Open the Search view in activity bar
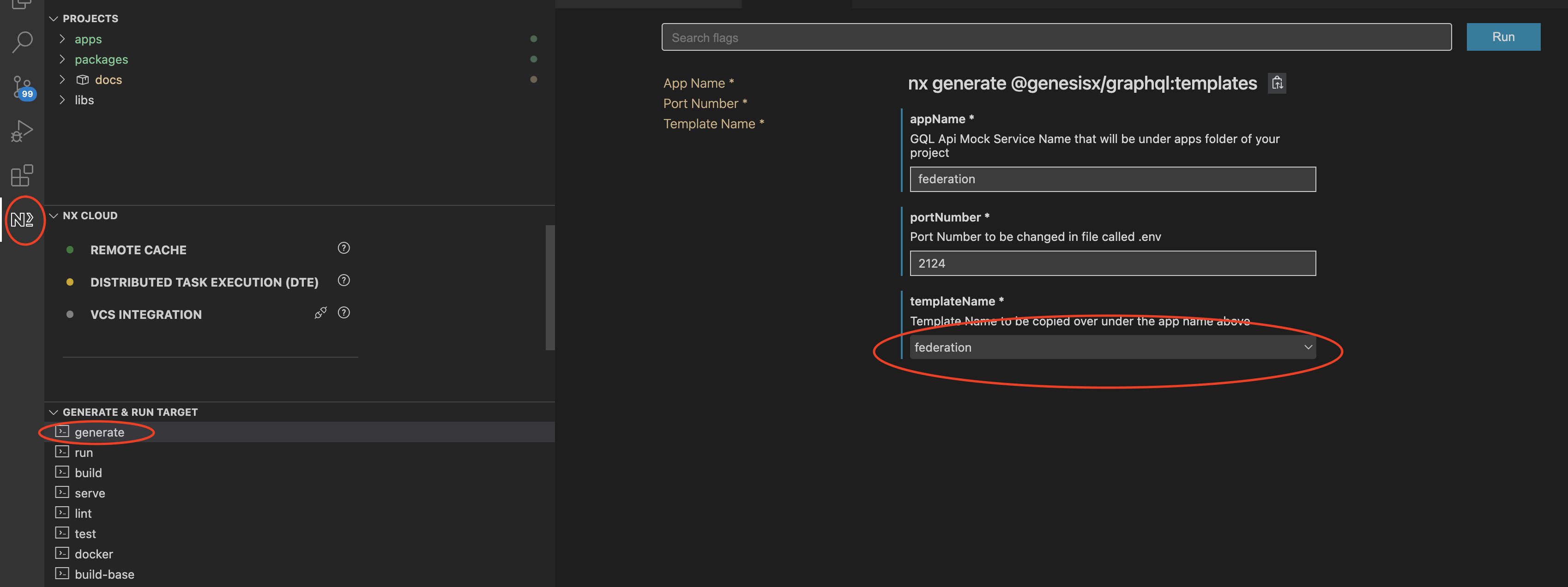Screen dimensions: 1568x587 (22, 42)
